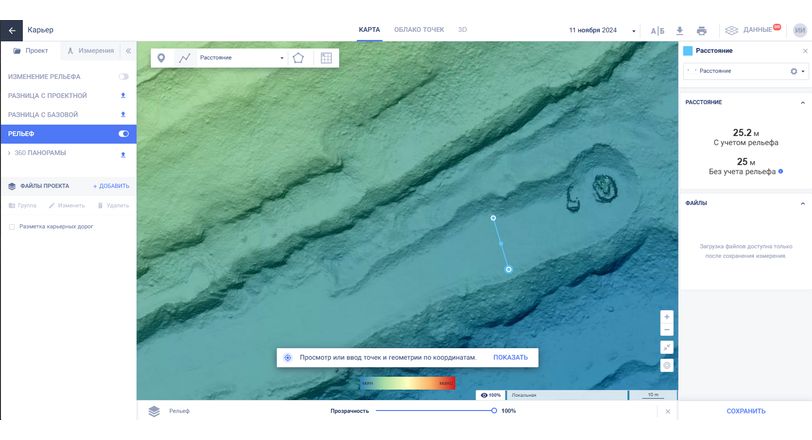Click the A|B compare icon
The image size is (812, 440).
click(657, 30)
